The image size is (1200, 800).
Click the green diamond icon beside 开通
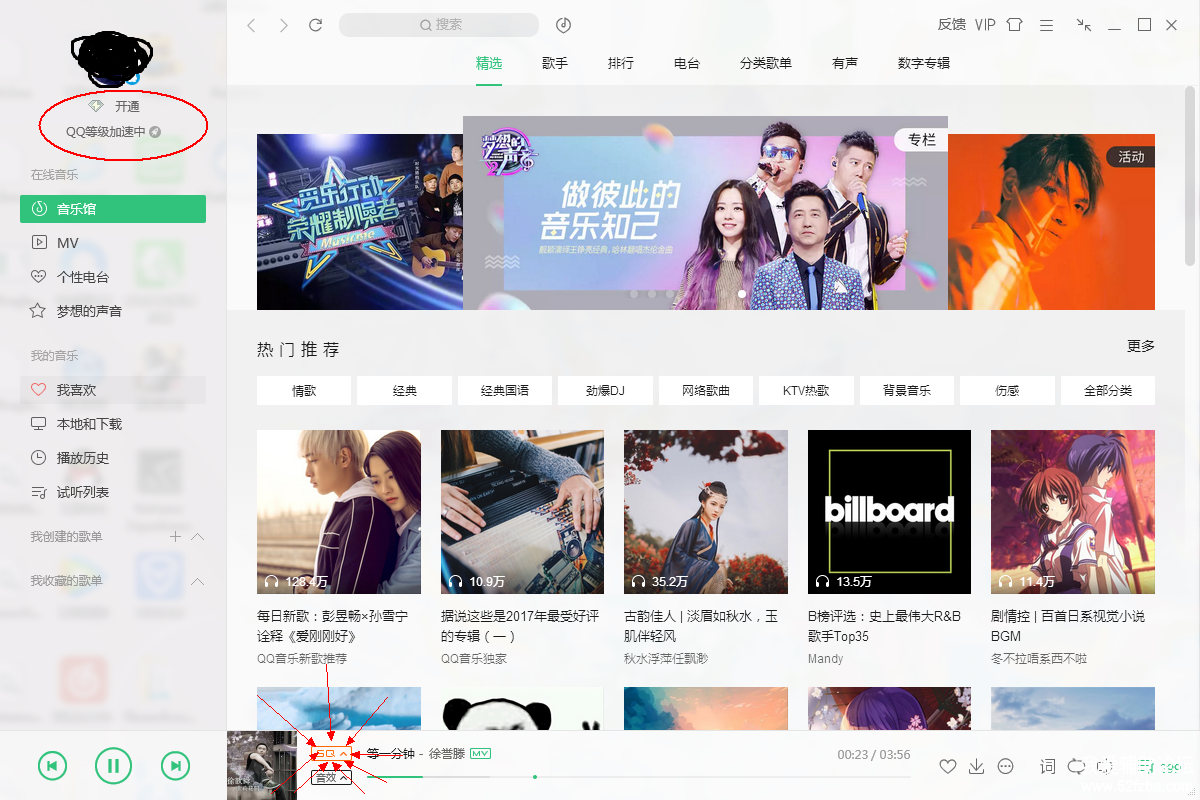tap(96, 106)
